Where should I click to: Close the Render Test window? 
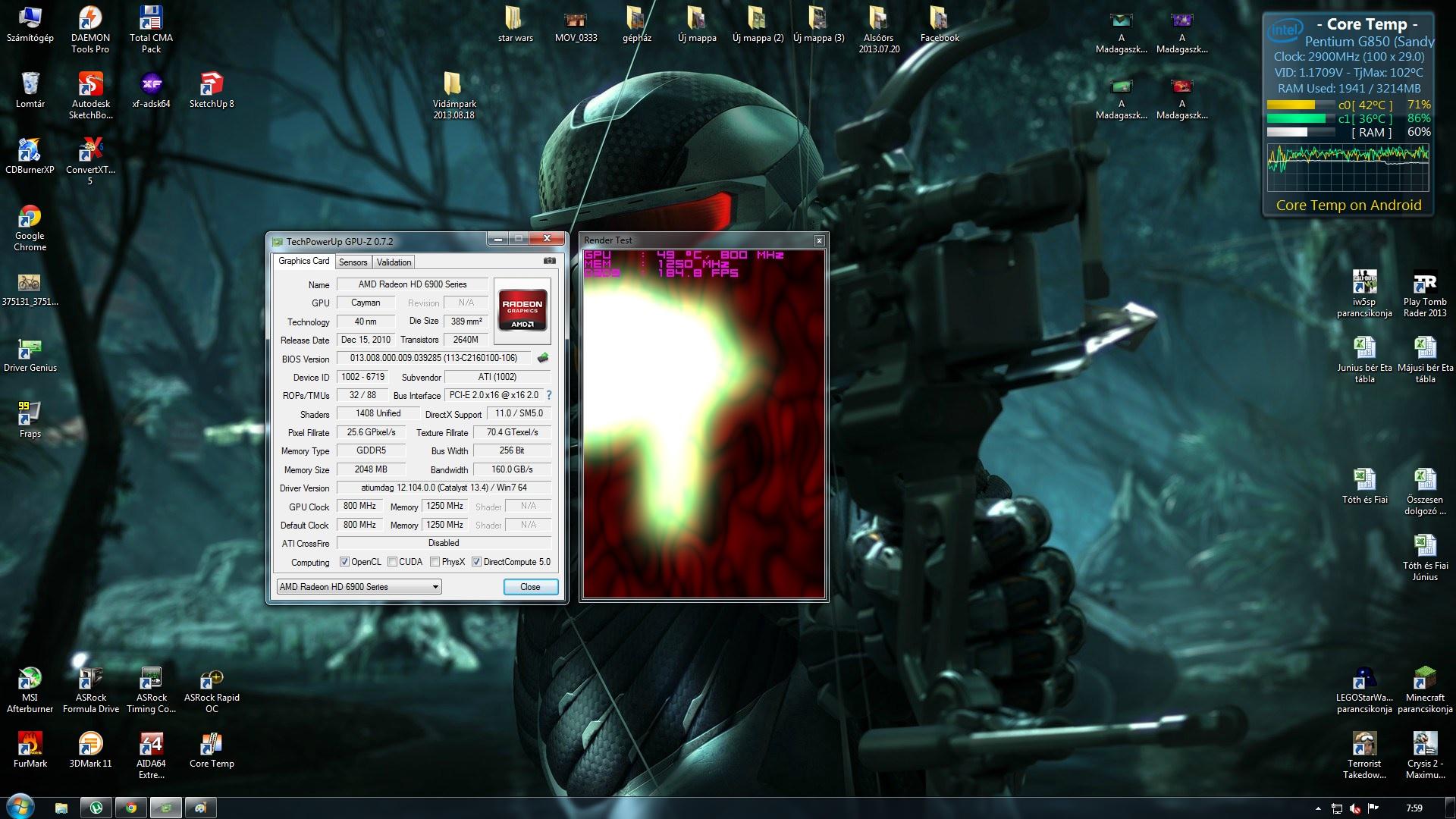point(819,240)
